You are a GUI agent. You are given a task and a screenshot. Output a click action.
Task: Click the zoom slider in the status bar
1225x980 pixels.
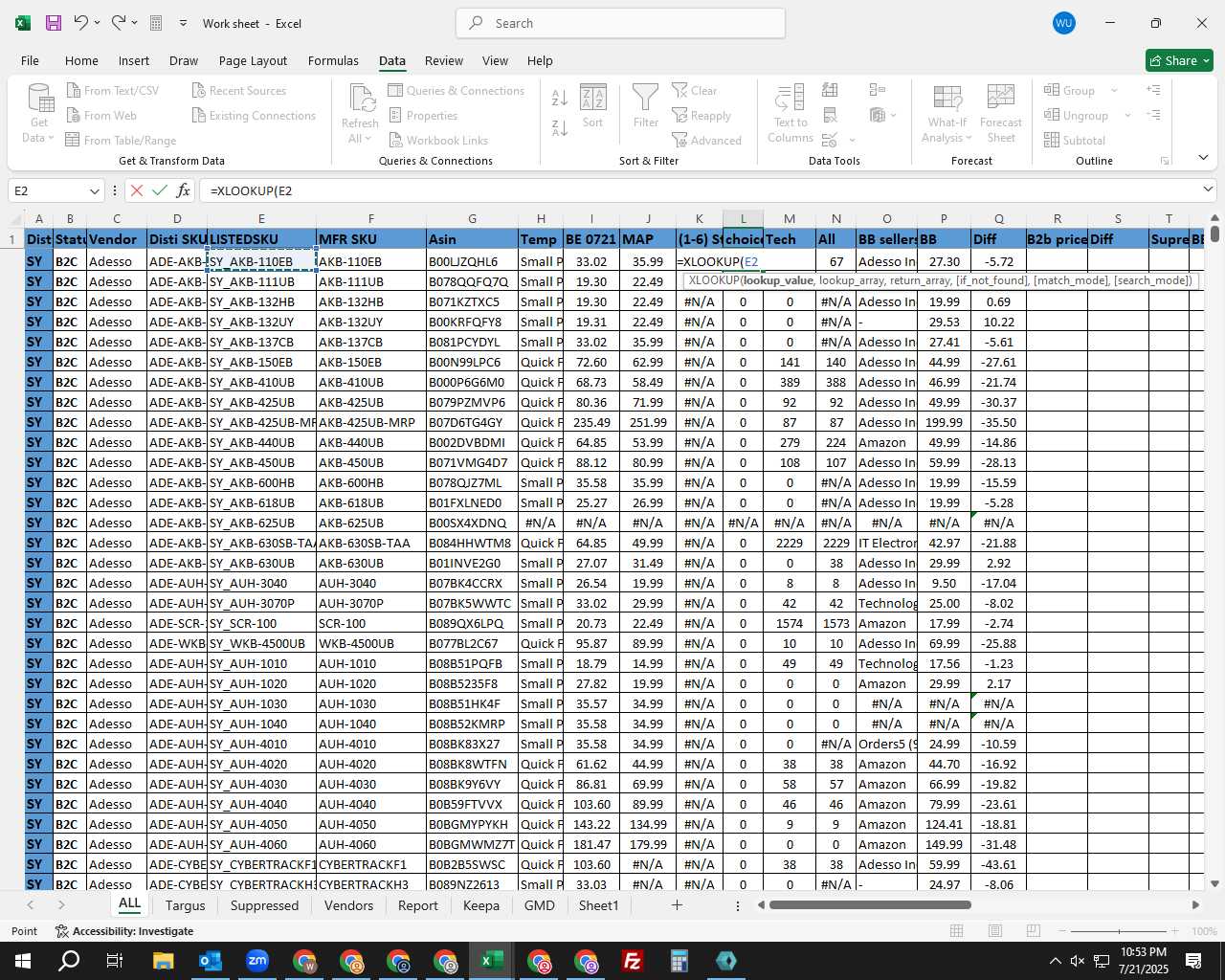coord(1119,931)
